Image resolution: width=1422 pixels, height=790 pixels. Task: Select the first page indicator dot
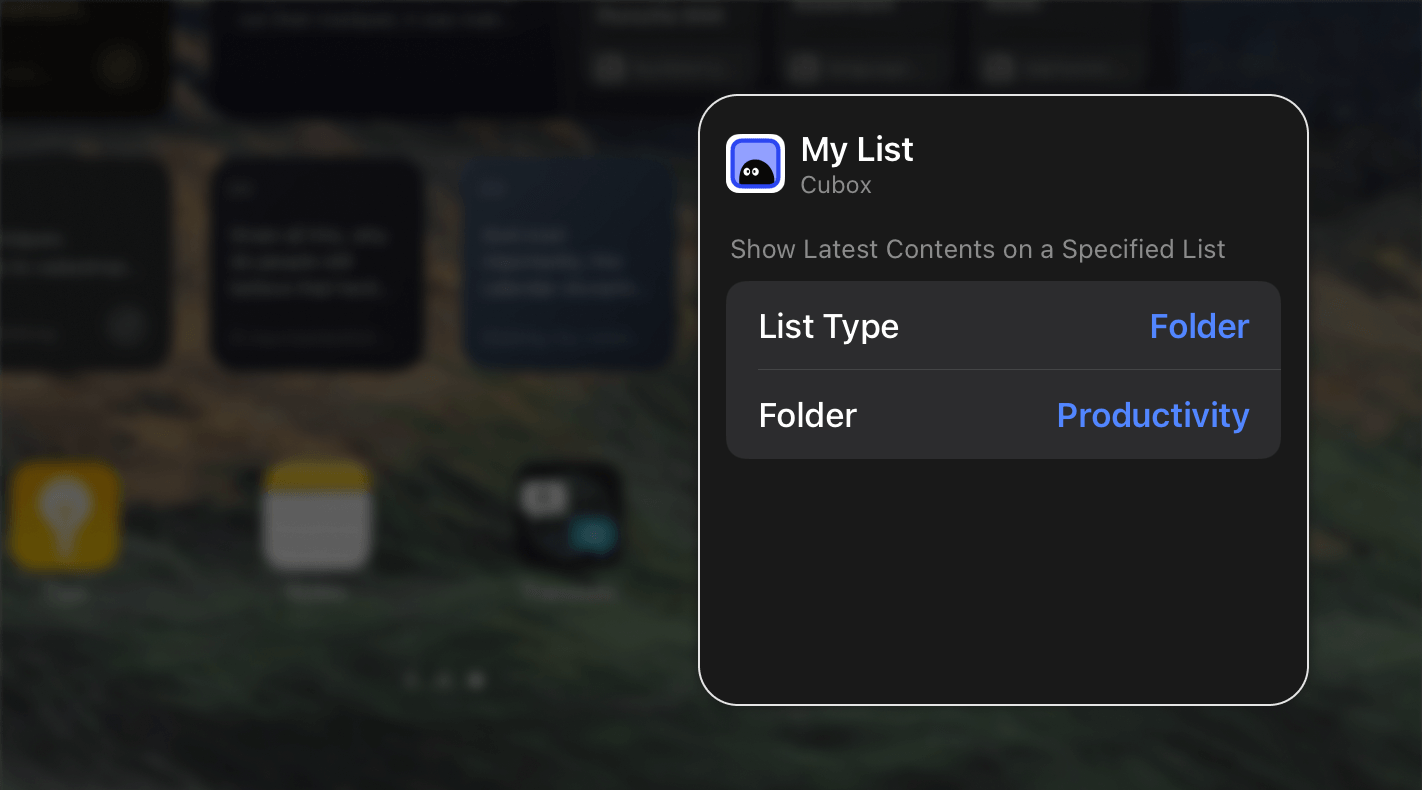[411, 681]
